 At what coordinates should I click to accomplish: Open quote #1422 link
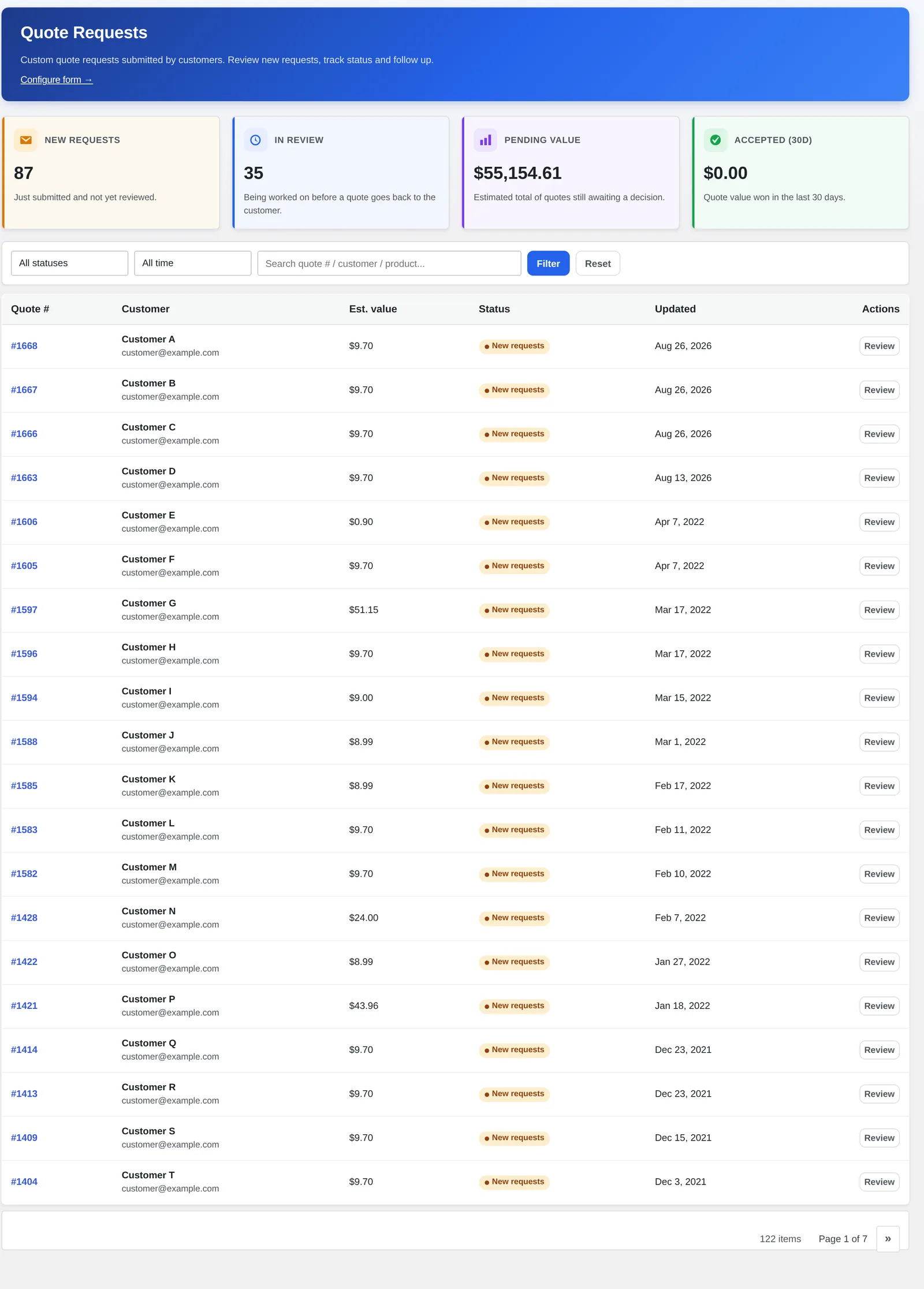tap(24, 962)
